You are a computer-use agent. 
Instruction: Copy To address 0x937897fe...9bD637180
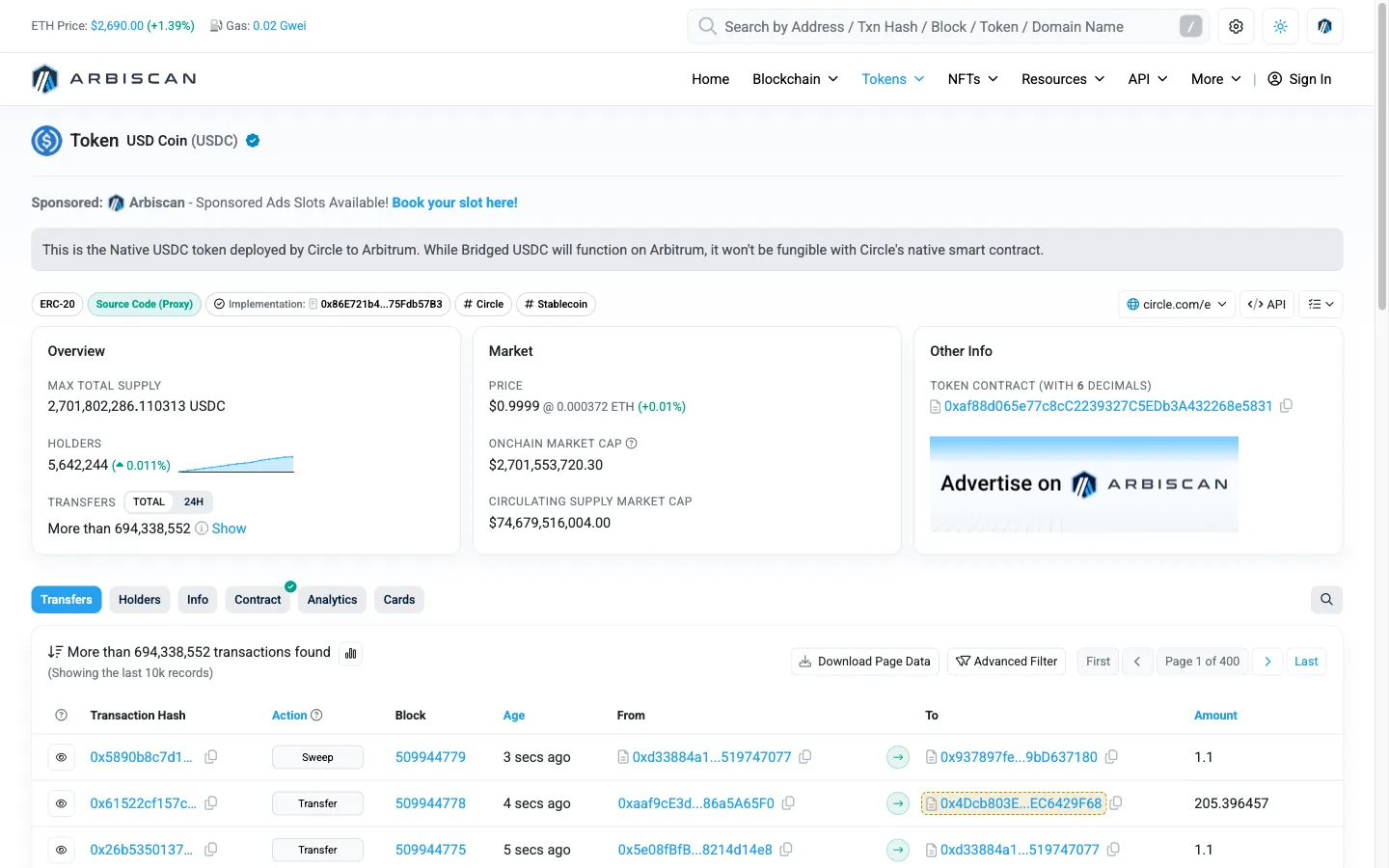pyautogui.click(x=1111, y=757)
